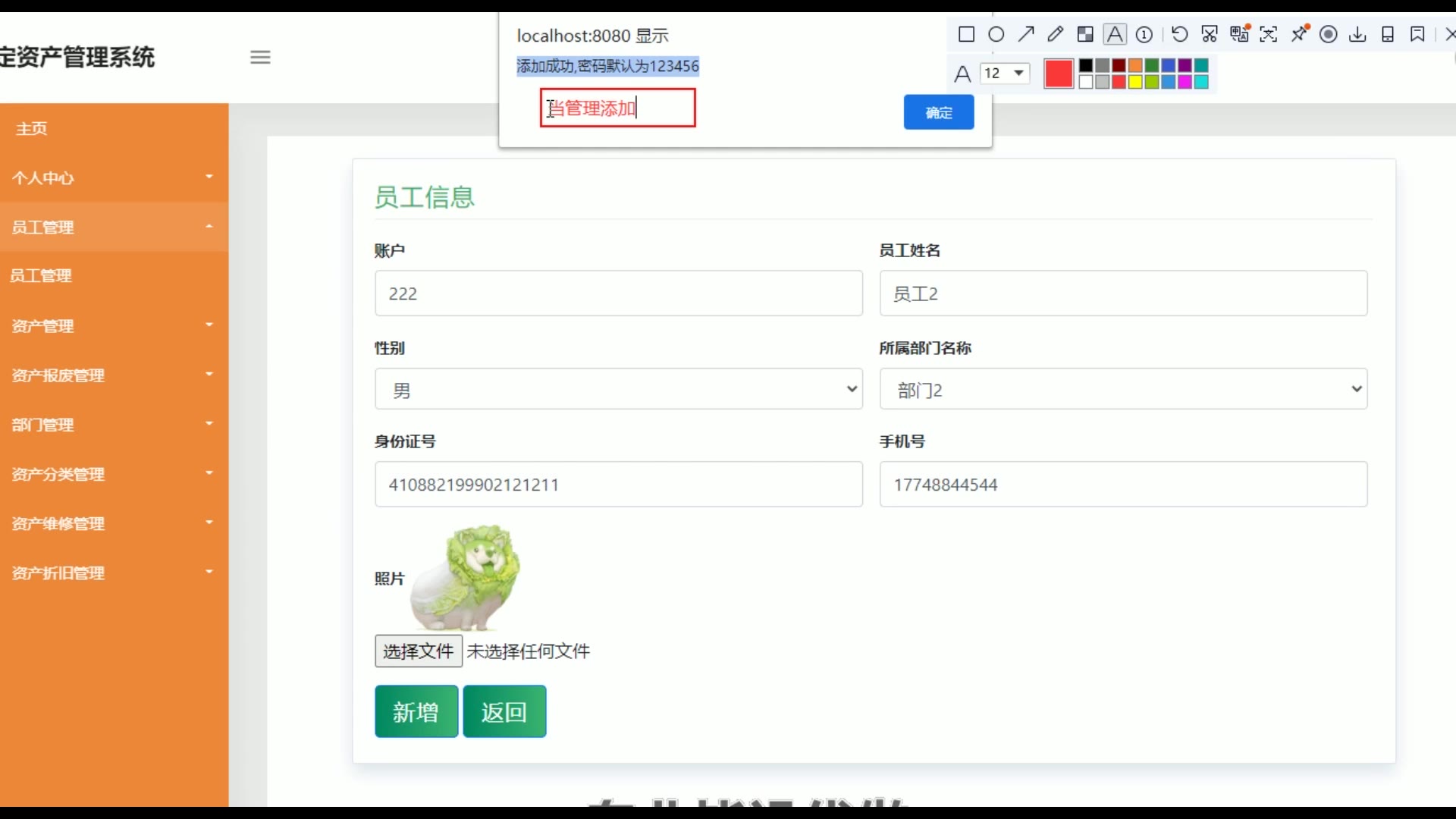Open 主页 in the sidebar
Viewport: 1456px width, 819px height.
coord(32,129)
